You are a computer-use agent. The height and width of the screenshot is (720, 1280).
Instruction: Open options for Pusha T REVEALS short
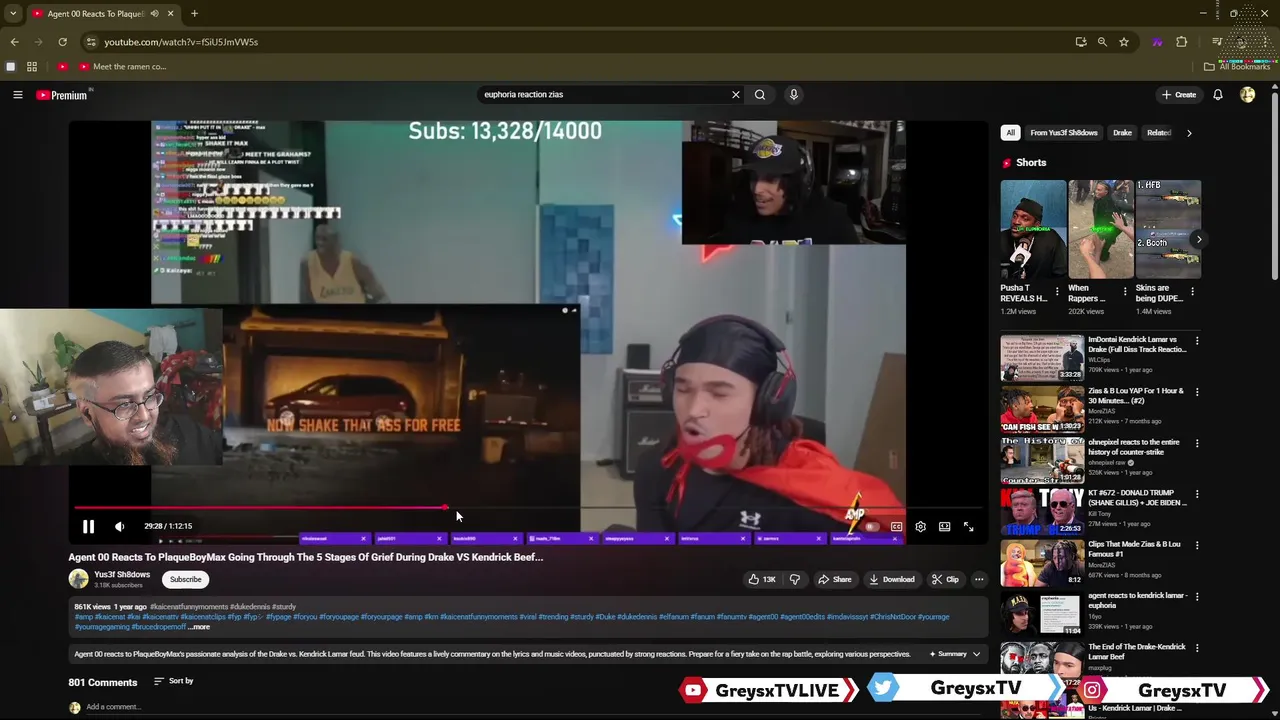[1058, 292]
